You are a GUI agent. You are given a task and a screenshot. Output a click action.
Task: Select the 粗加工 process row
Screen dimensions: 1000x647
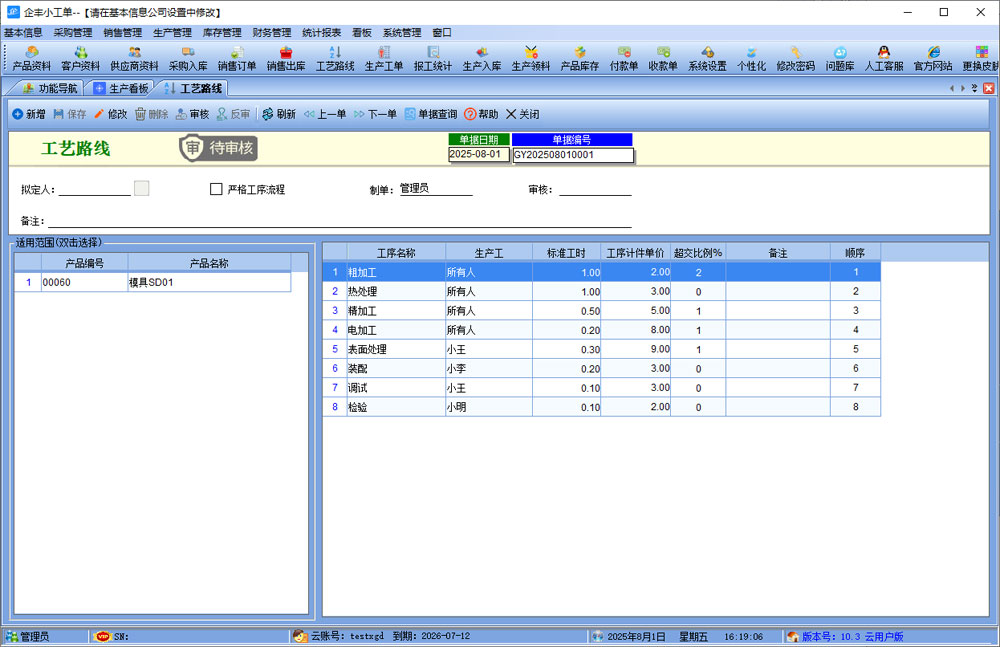tap(601, 272)
